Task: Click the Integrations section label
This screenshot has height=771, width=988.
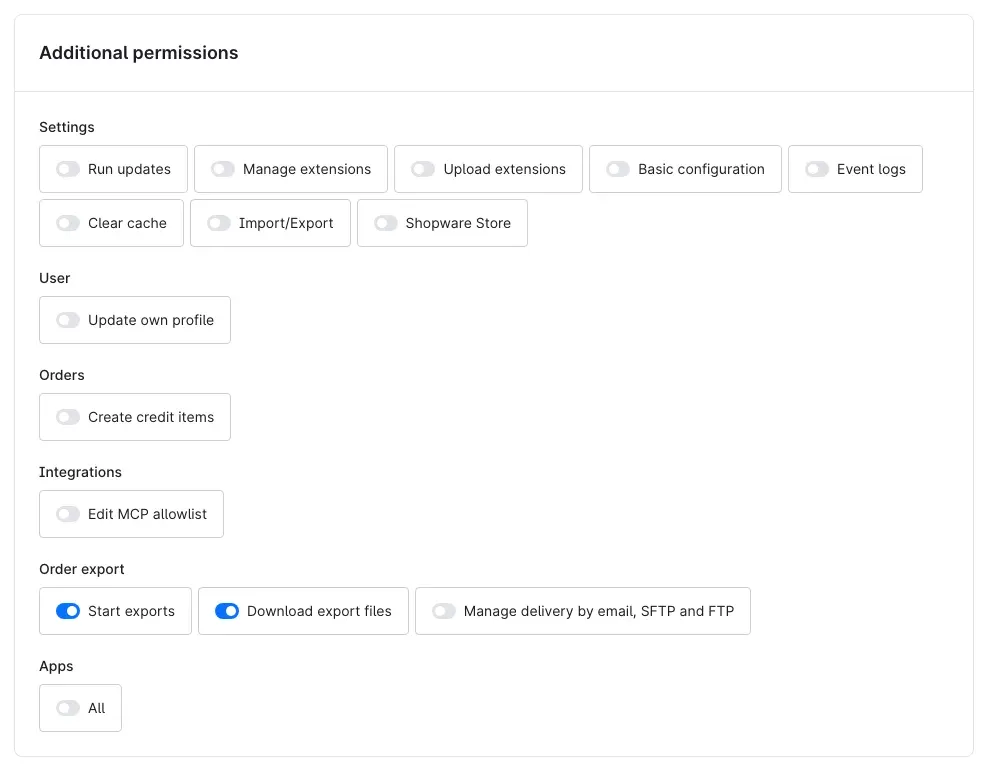Action: click(81, 472)
